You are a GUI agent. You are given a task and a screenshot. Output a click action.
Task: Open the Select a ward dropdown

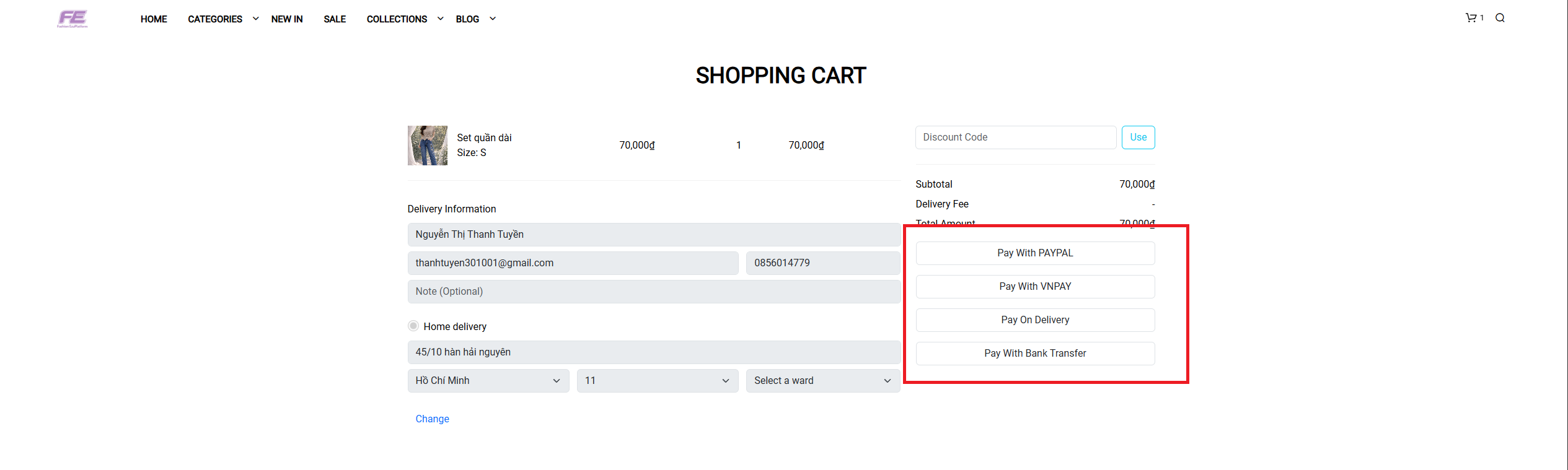[x=822, y=381]
